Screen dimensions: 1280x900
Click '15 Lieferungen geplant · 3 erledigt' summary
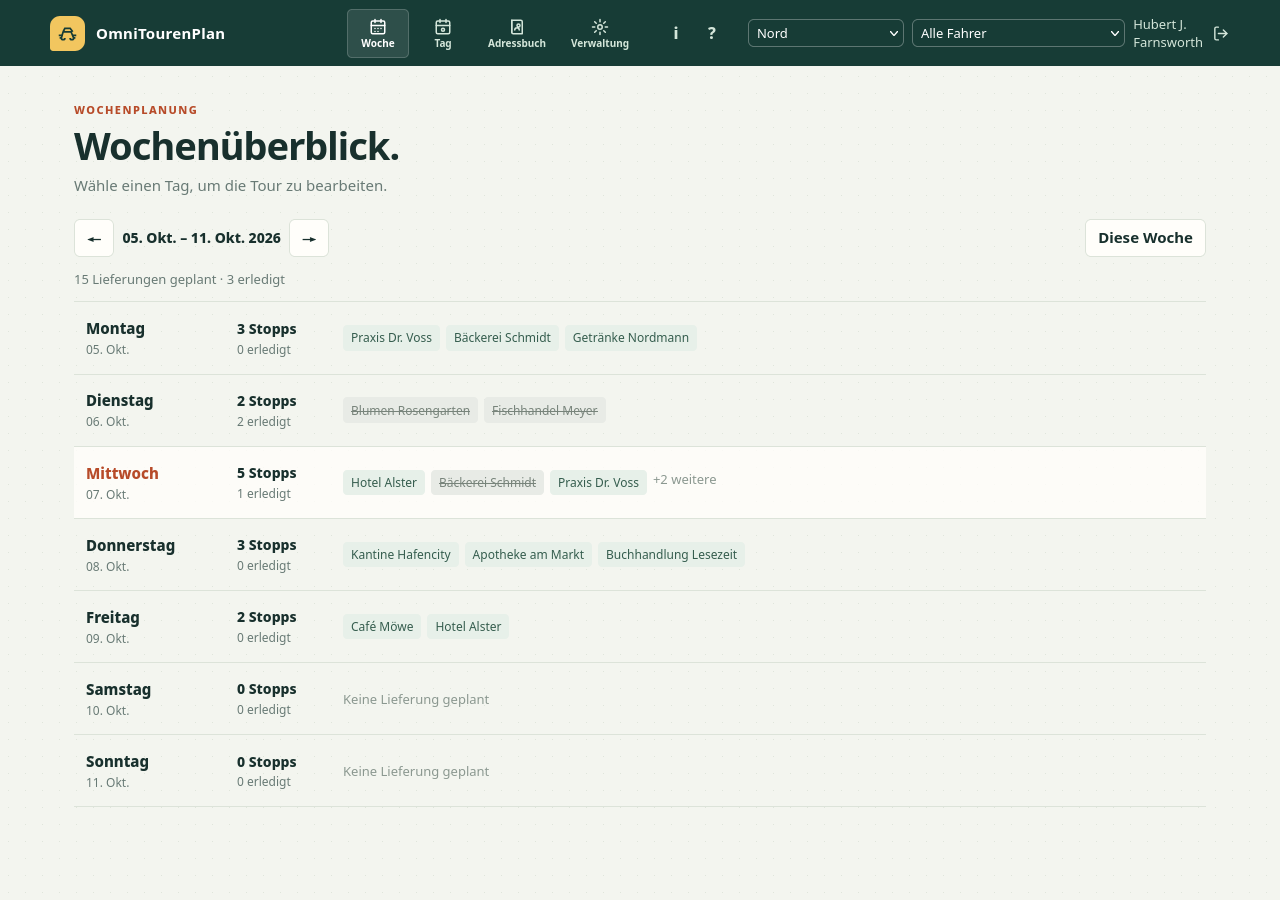(x=179, y=279)
